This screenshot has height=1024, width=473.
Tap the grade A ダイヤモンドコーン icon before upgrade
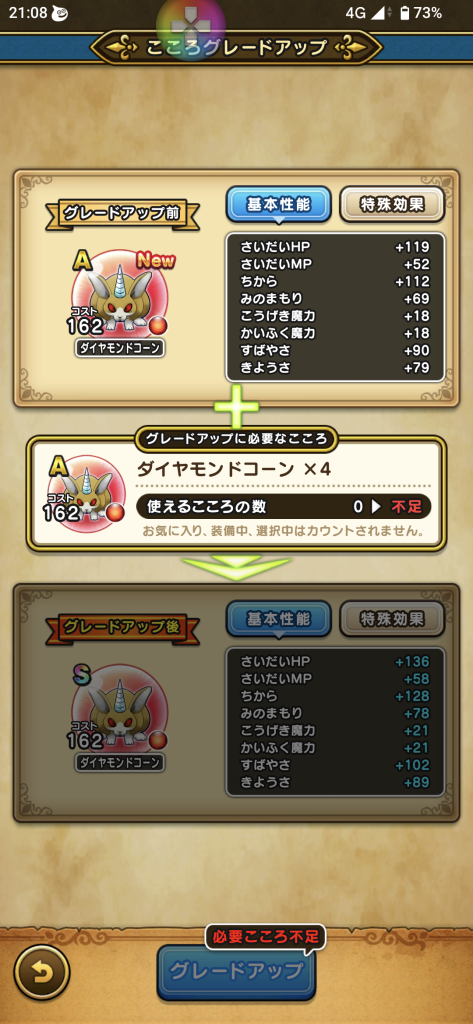120,295
